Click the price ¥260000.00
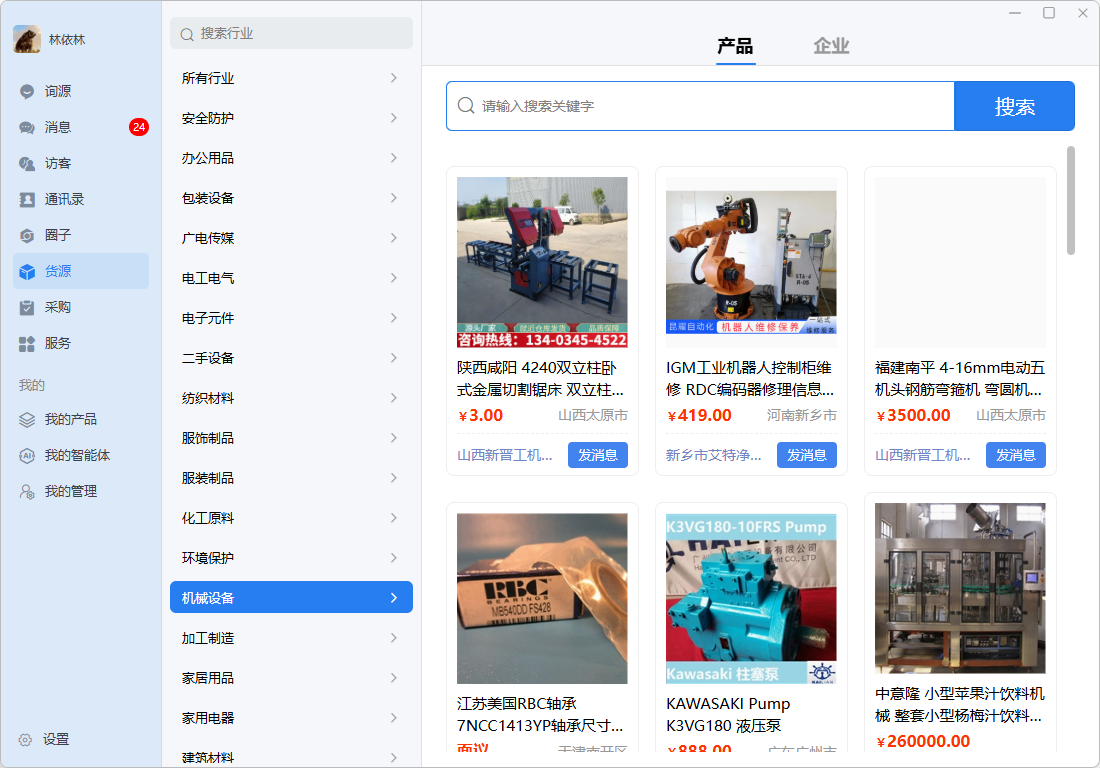Viewport: 1100px width, 768px height. pos(923,741)
